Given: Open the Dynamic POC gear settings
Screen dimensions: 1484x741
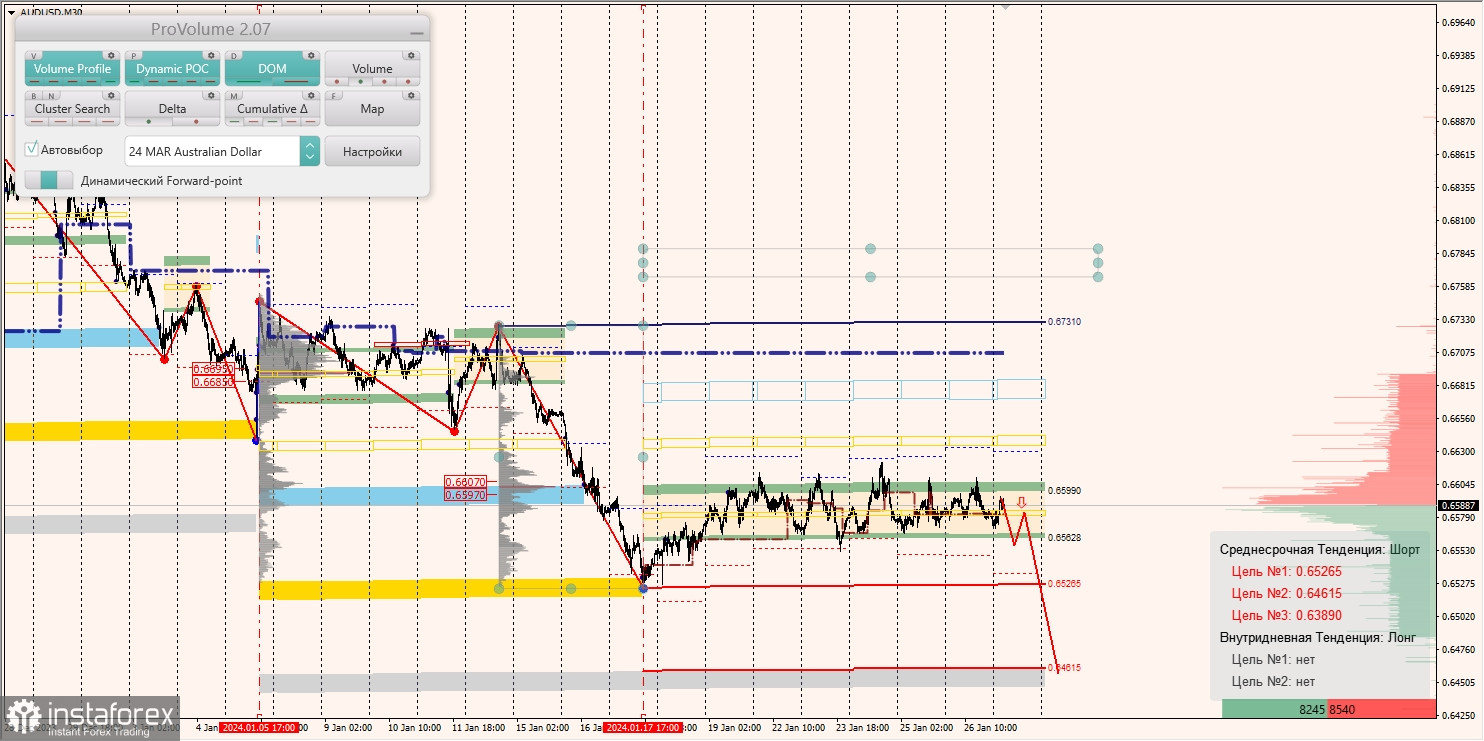Looking at the screenshot, I should tap(211, 55).
